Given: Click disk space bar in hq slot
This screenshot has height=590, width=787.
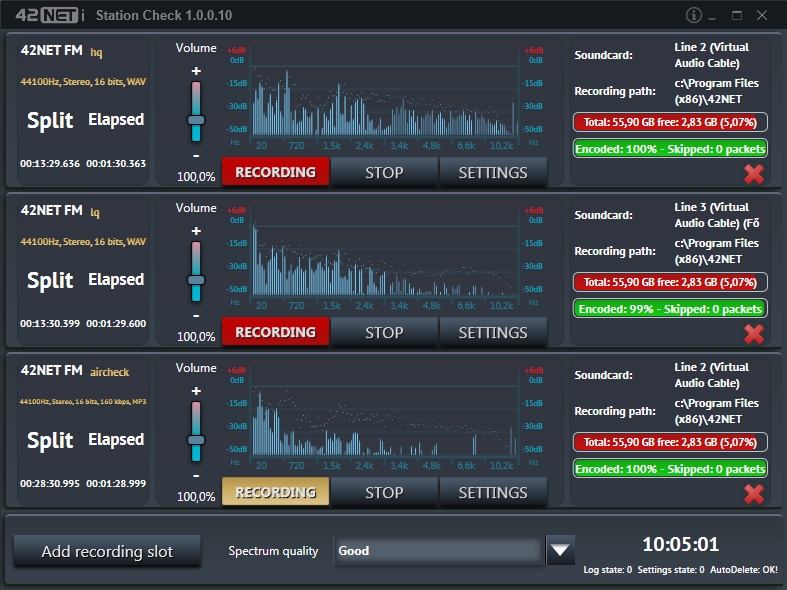Looking at the screenshot, I should [x=670, y=122].
